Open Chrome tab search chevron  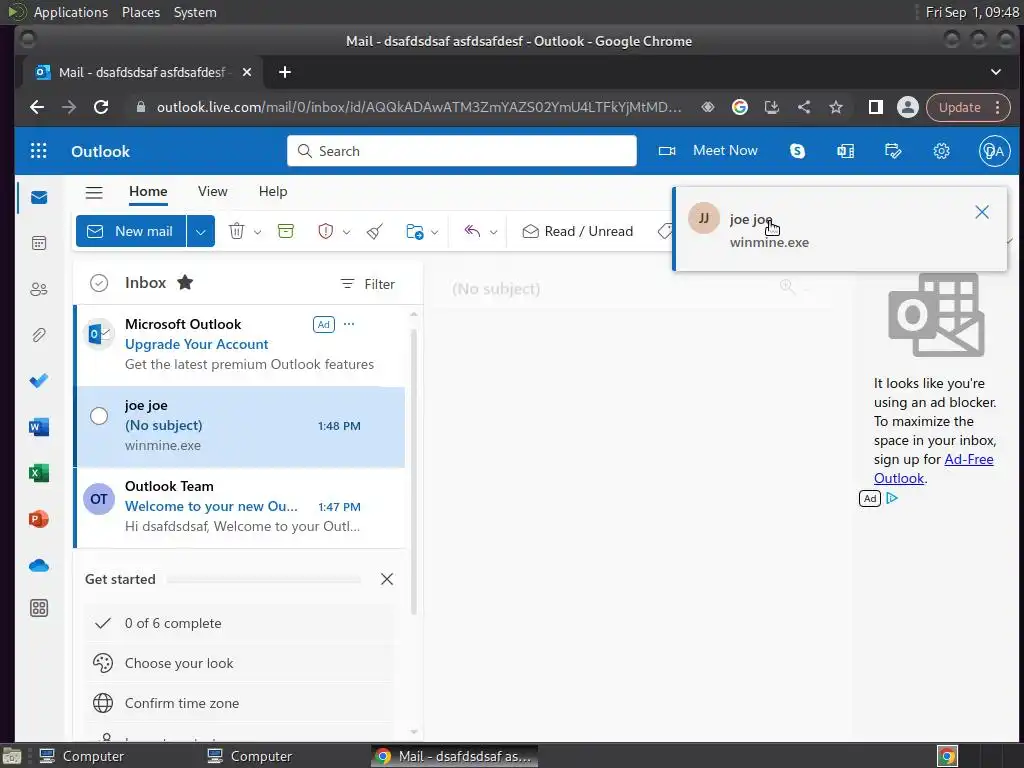click(x=995, y=72)
